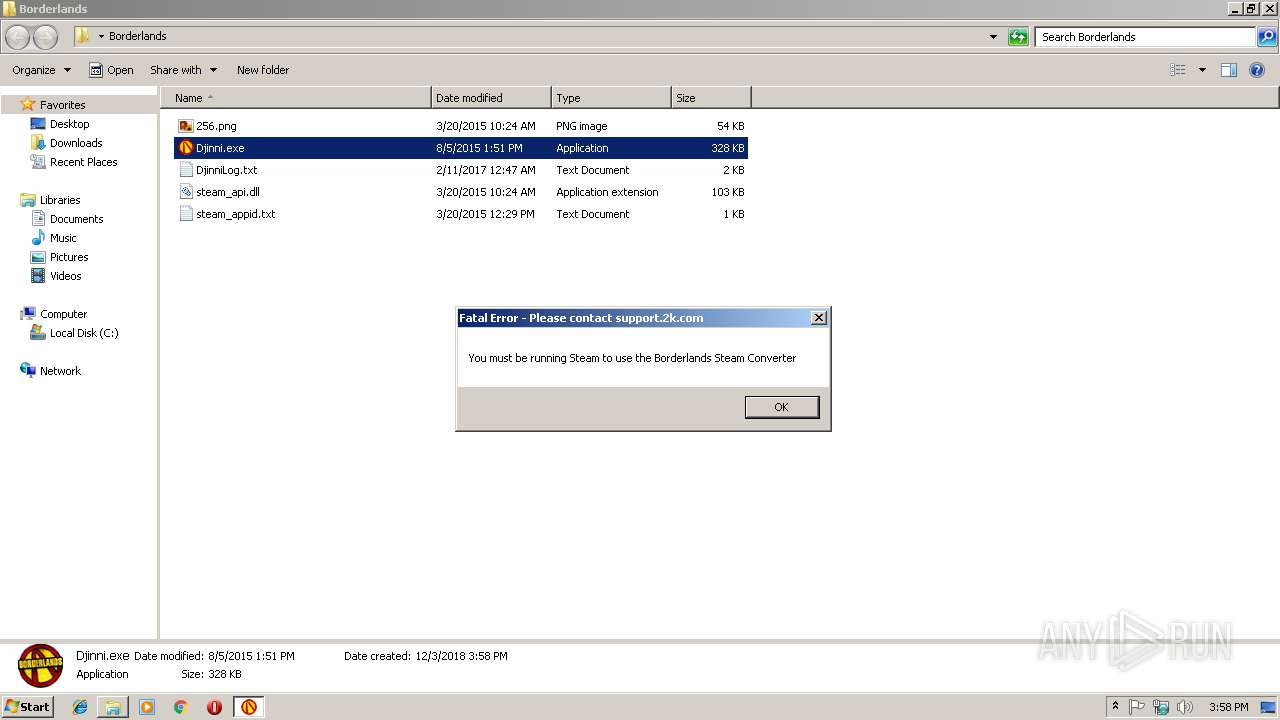This screenshot has width=1280, height=720.
Task: Click network tray icon
Action: pos(1161,707)
